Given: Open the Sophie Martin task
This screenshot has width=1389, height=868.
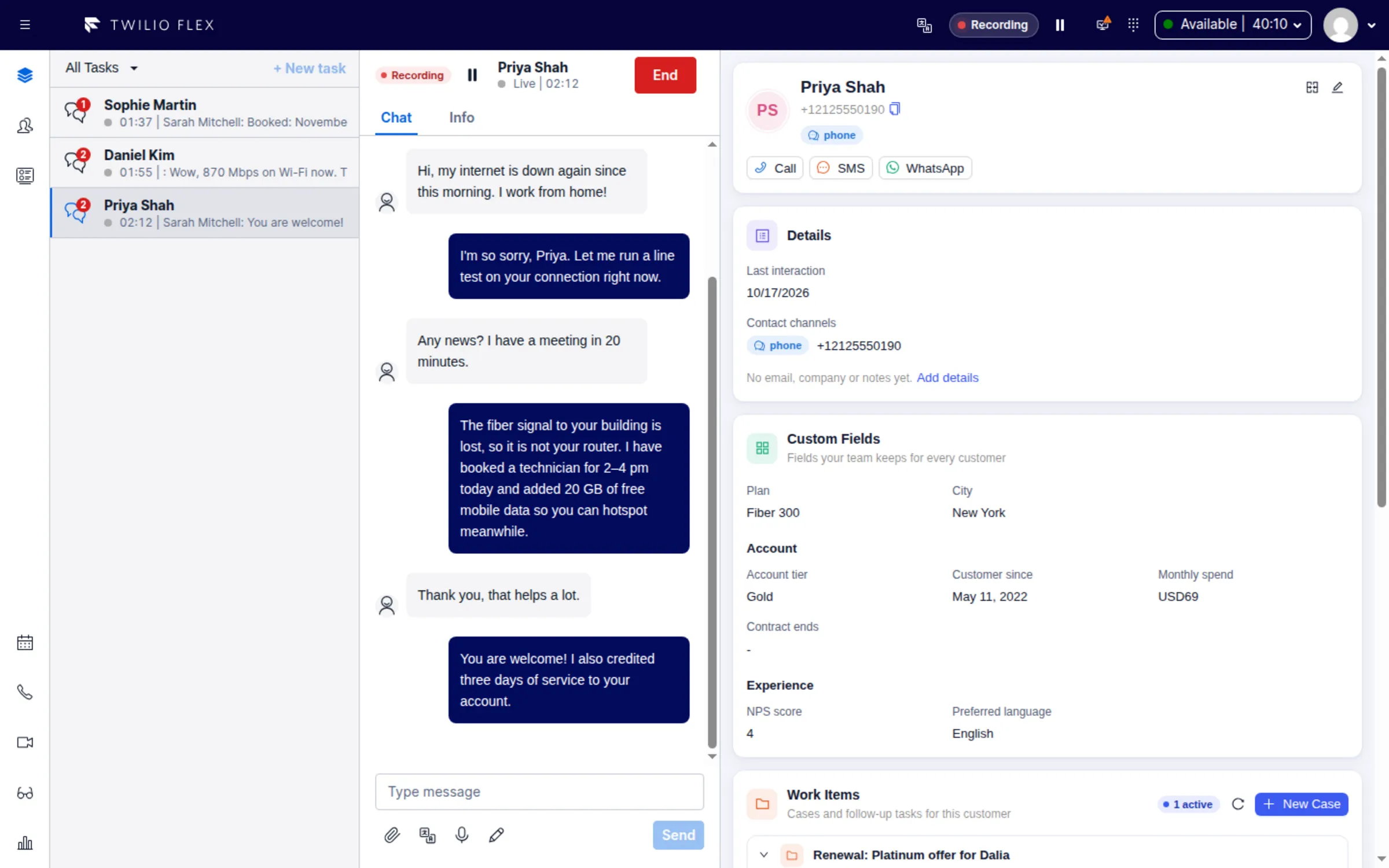Looking at the screenshot, I should pos(204,113).
